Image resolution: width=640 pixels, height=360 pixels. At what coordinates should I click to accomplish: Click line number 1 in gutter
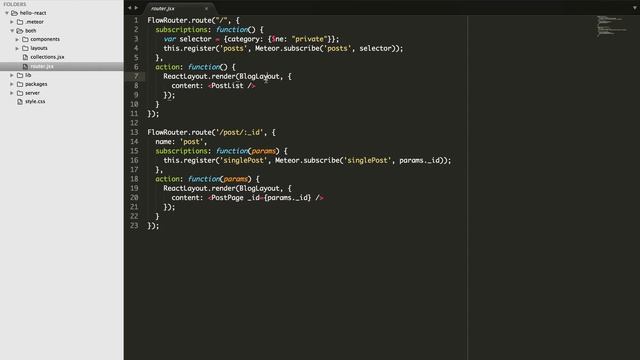(x=136, y=20)
